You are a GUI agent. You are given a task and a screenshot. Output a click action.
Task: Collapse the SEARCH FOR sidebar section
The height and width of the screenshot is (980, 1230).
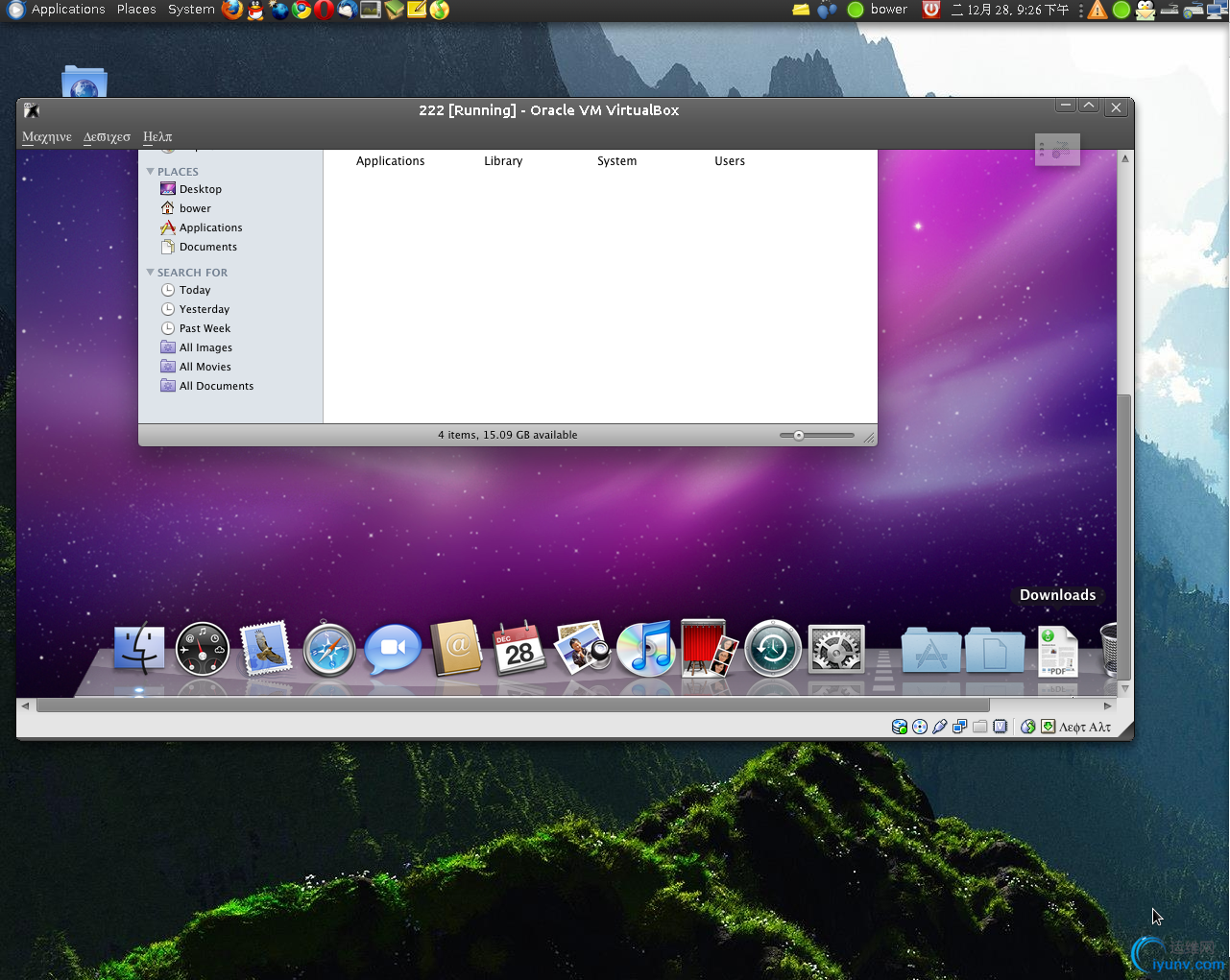click(151, 273)
